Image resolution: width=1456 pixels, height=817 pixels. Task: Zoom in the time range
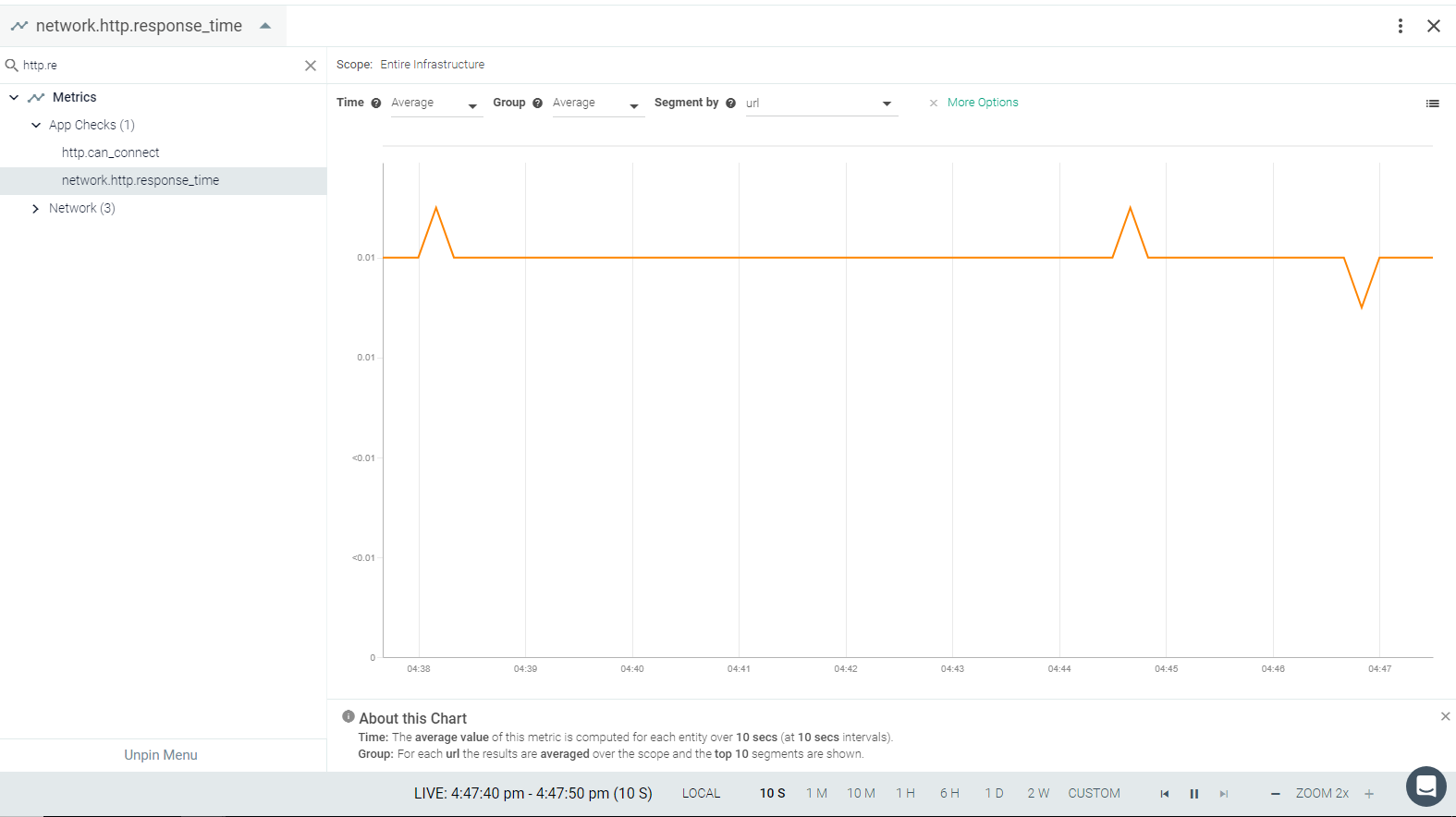pyautogui.click(x=1369, y=794)
